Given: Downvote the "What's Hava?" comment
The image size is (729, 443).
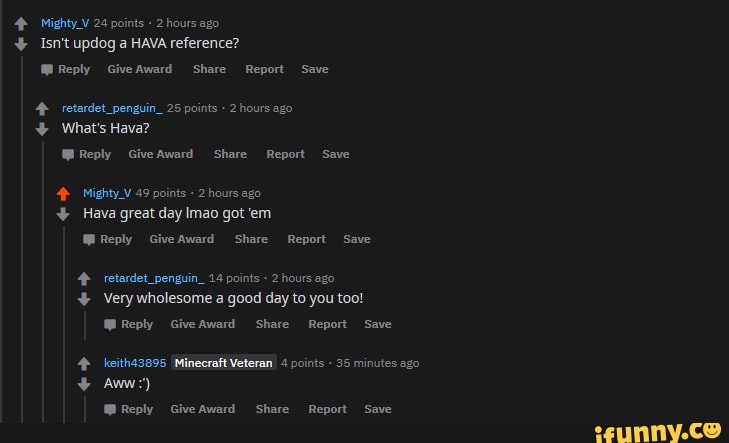Looking at the screenshot, I should click(x=41, y=129).
